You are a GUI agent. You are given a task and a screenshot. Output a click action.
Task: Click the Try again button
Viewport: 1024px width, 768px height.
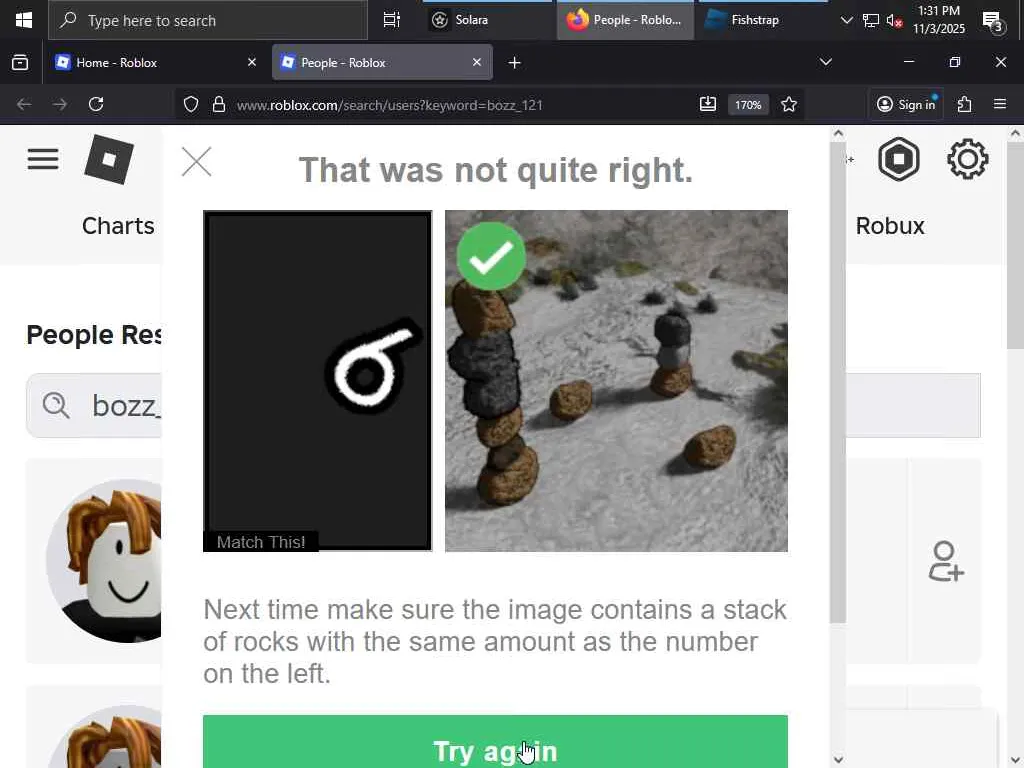pyautogui.click(x=495, y=742)
